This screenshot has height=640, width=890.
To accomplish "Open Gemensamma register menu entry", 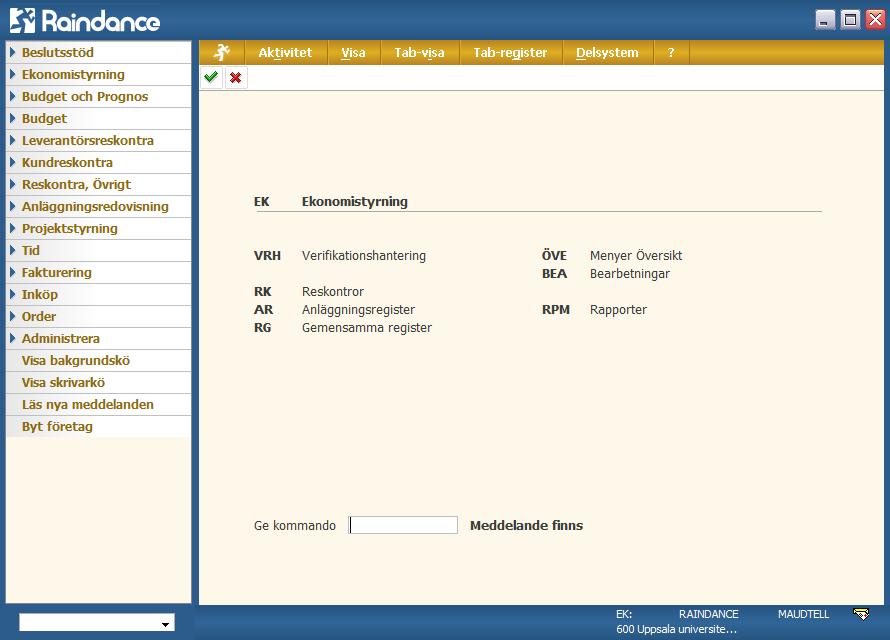I will coord(367,328).
